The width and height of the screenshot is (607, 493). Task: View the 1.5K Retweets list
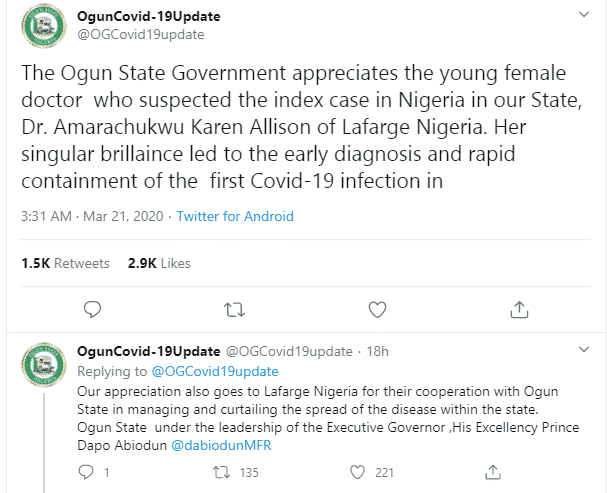[65, 263]
